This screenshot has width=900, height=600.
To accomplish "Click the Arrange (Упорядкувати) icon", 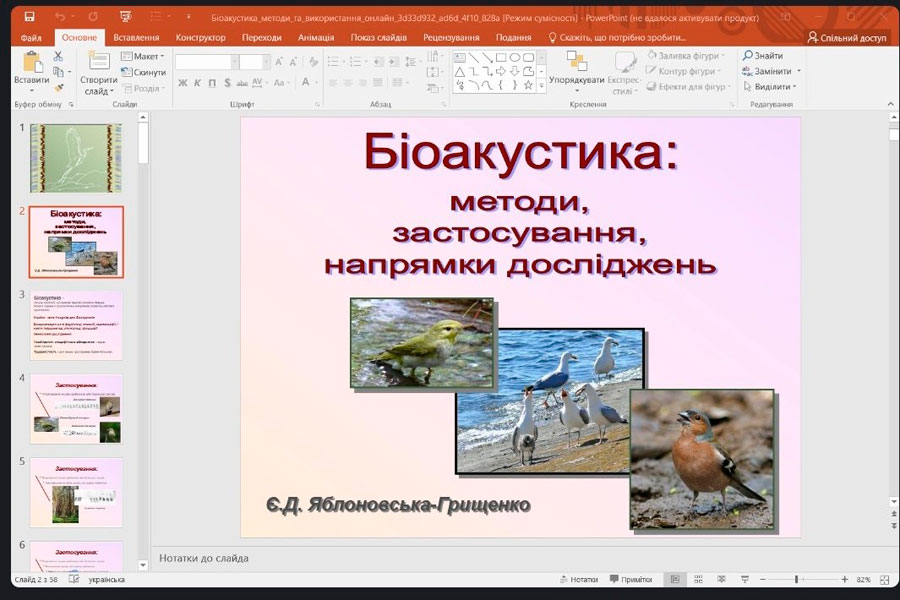I will [x=576, y=62].
